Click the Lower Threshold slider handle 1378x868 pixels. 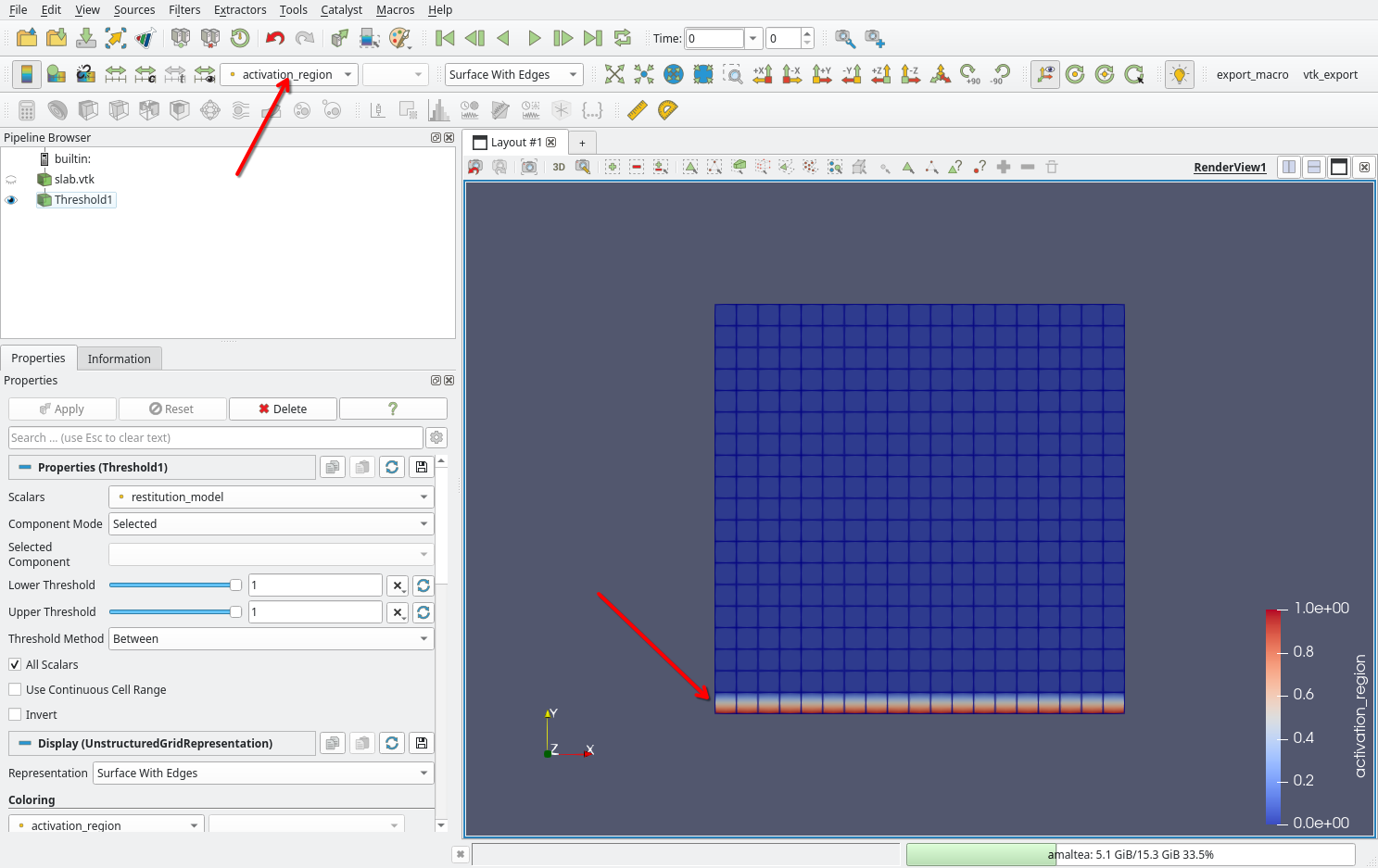235,585
